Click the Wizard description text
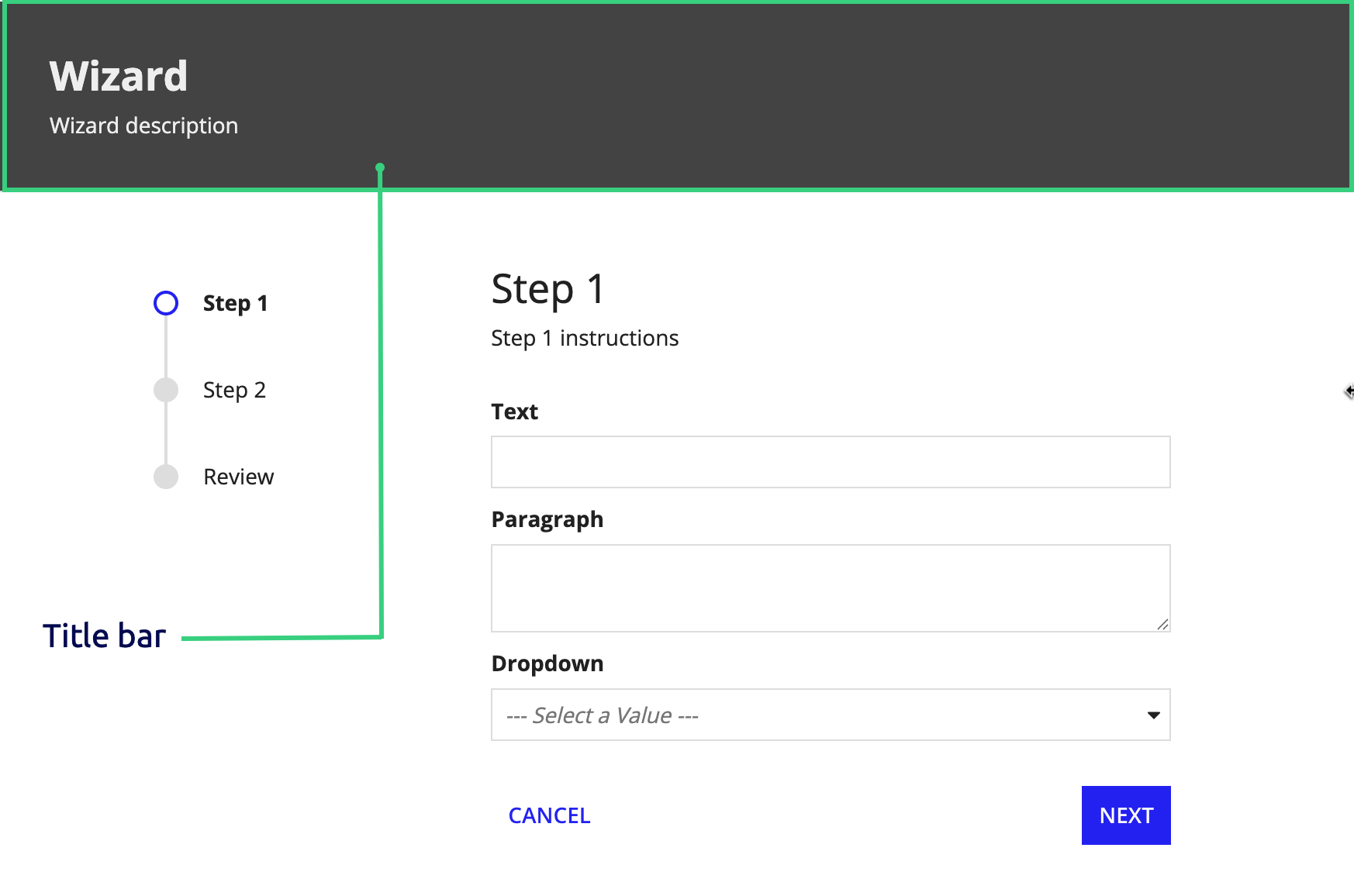Image resolution: width=1354 pixels, height=896 pixels. click(x=144, y=126)
